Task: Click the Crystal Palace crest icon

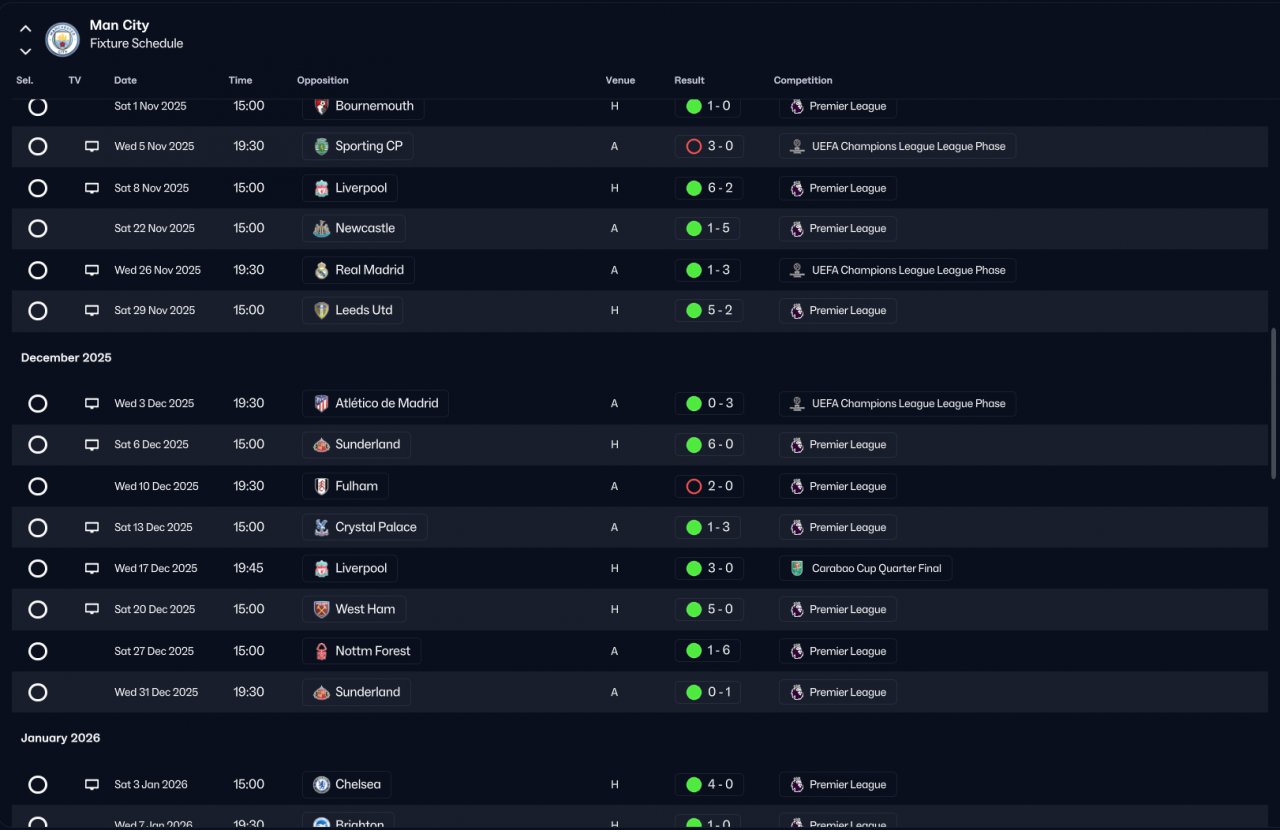Action: [321, 527]
